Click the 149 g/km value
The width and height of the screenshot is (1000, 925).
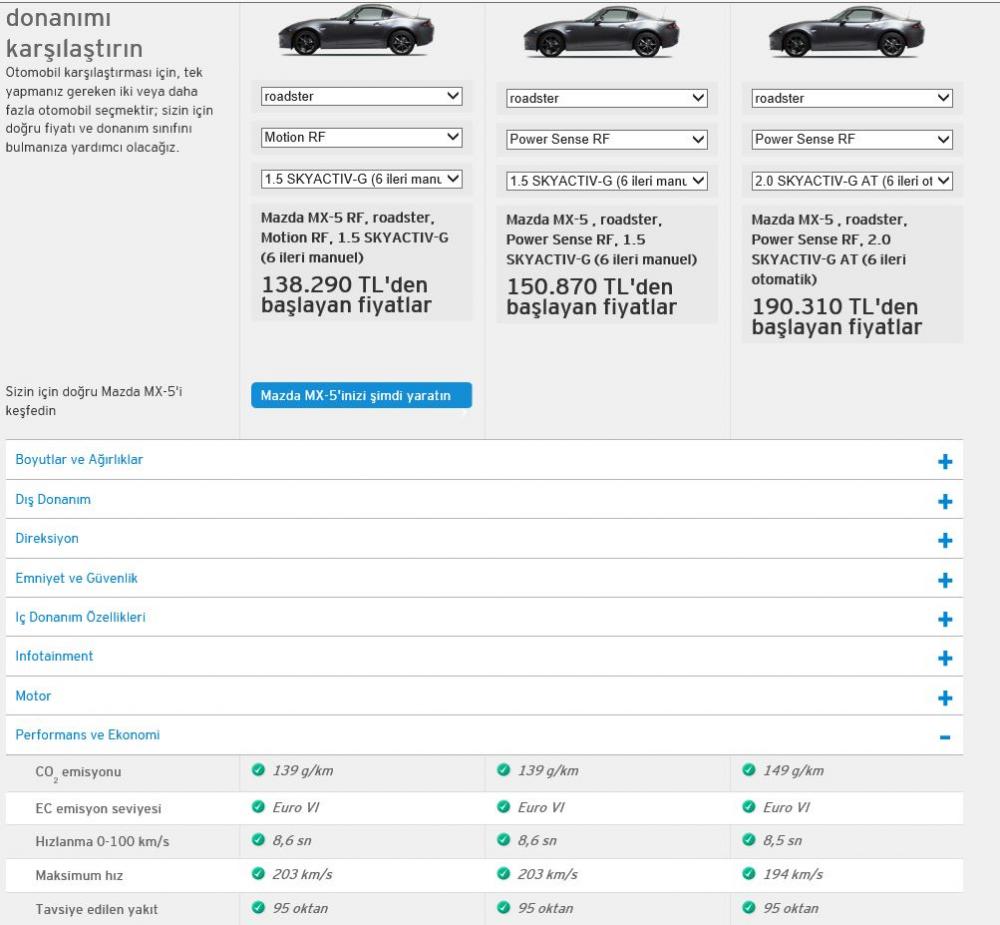click(793, 771)
